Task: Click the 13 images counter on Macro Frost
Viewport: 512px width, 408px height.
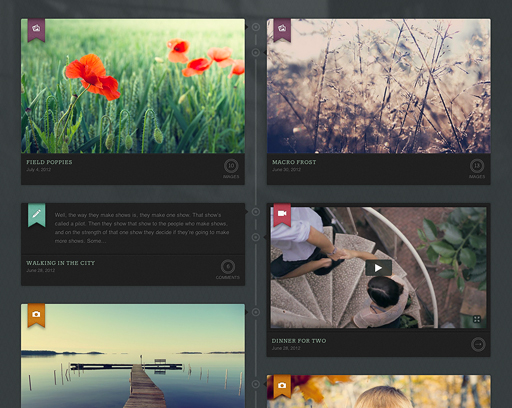Action: (477, 166)
